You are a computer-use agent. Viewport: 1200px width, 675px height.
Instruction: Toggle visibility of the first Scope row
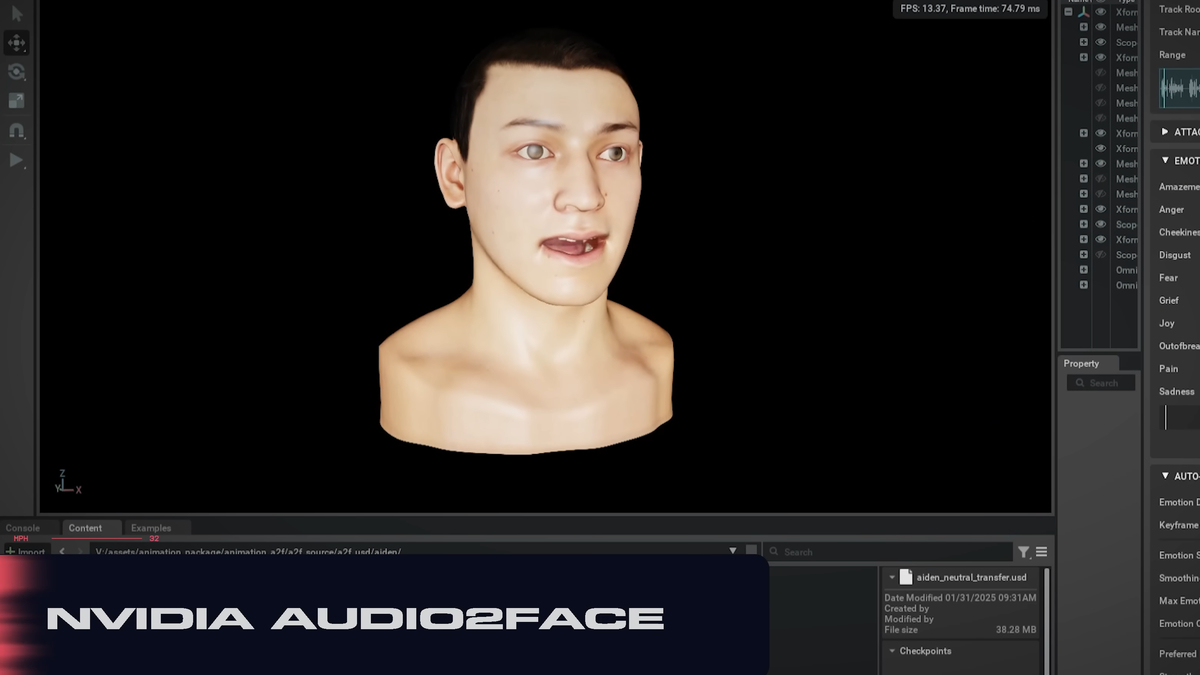1101,42
